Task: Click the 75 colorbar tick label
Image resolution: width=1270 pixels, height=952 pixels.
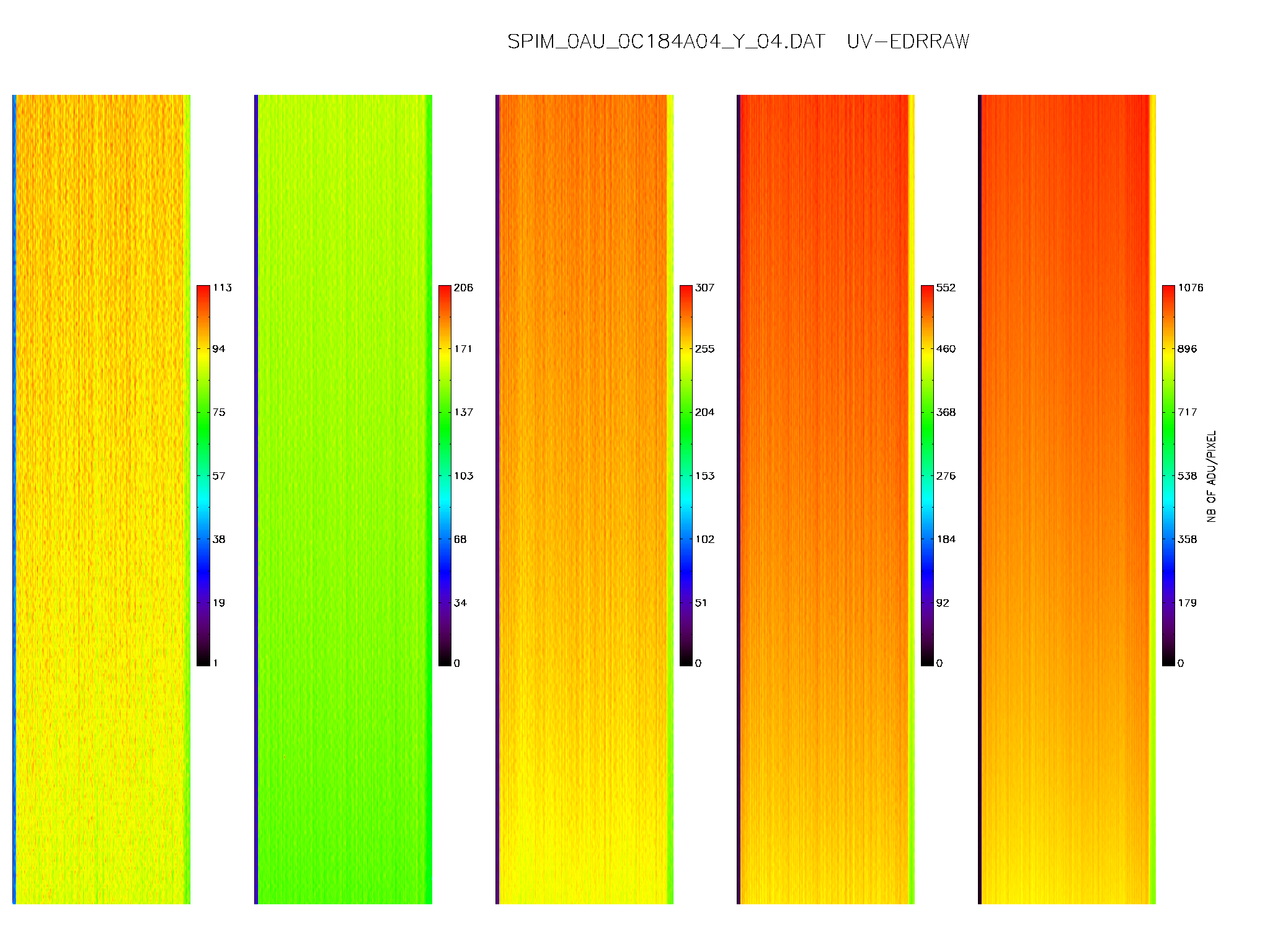Action: click(219, 412)
